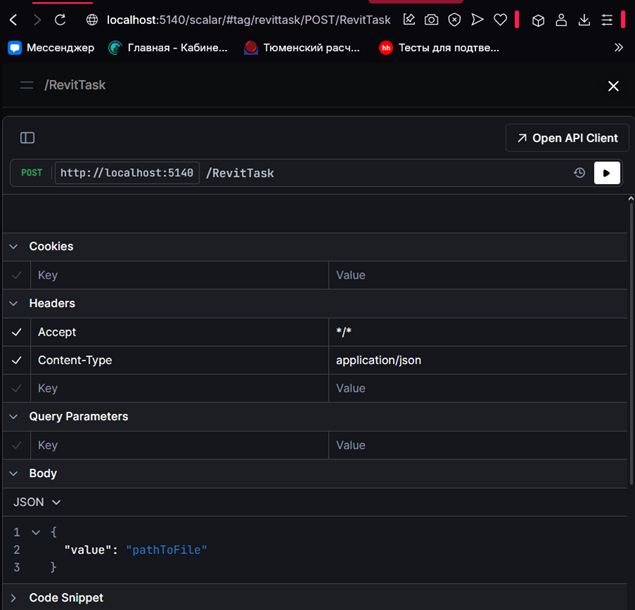The height and width of the screenshot is (610, 635).
Task: Take a snapshot with the camera icon
Action: click(431, 19)
